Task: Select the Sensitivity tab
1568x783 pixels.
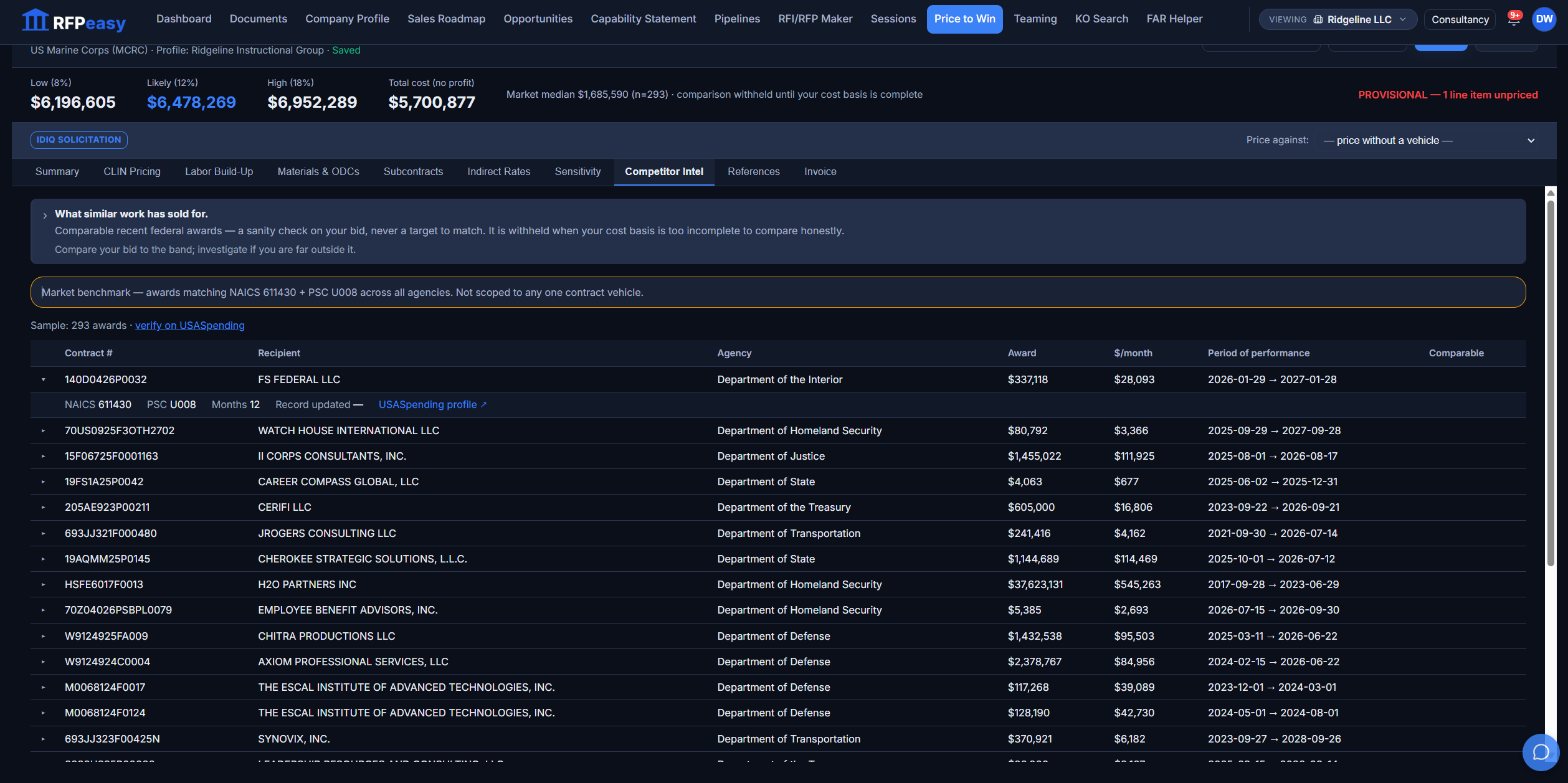Action: (578, 172)
